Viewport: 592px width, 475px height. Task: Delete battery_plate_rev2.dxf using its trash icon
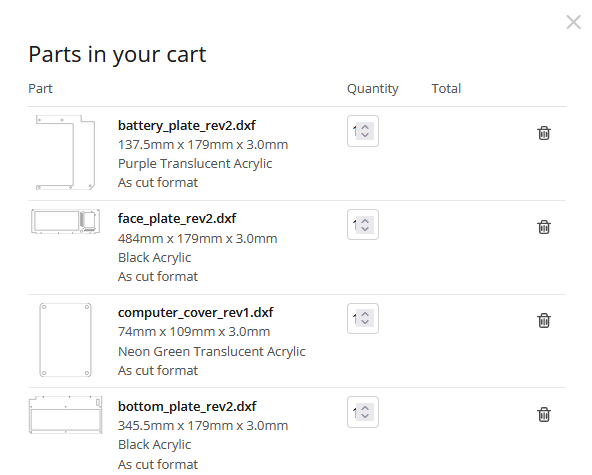tap(544, 133)
